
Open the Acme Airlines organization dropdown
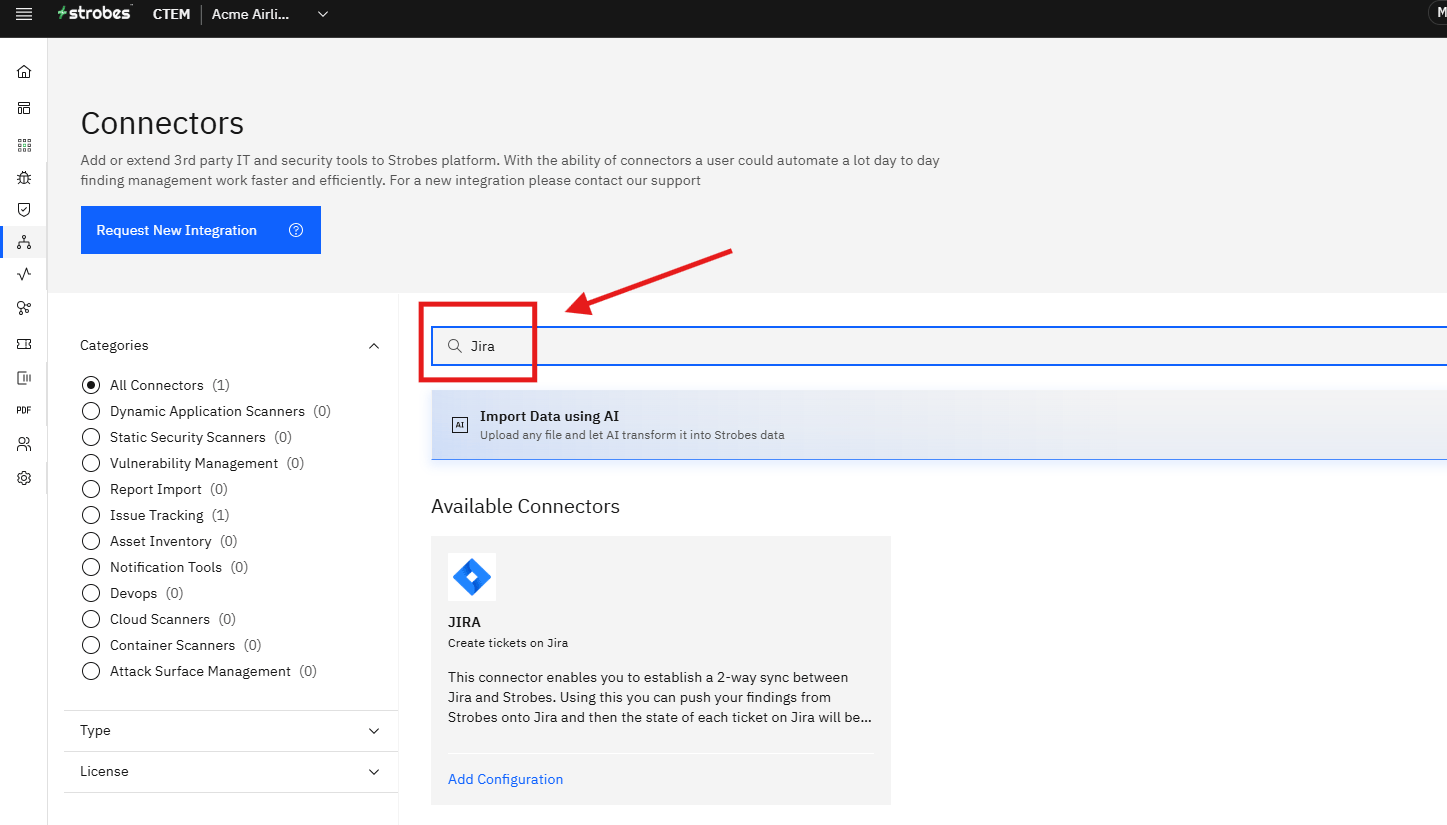tap(270, 14)
